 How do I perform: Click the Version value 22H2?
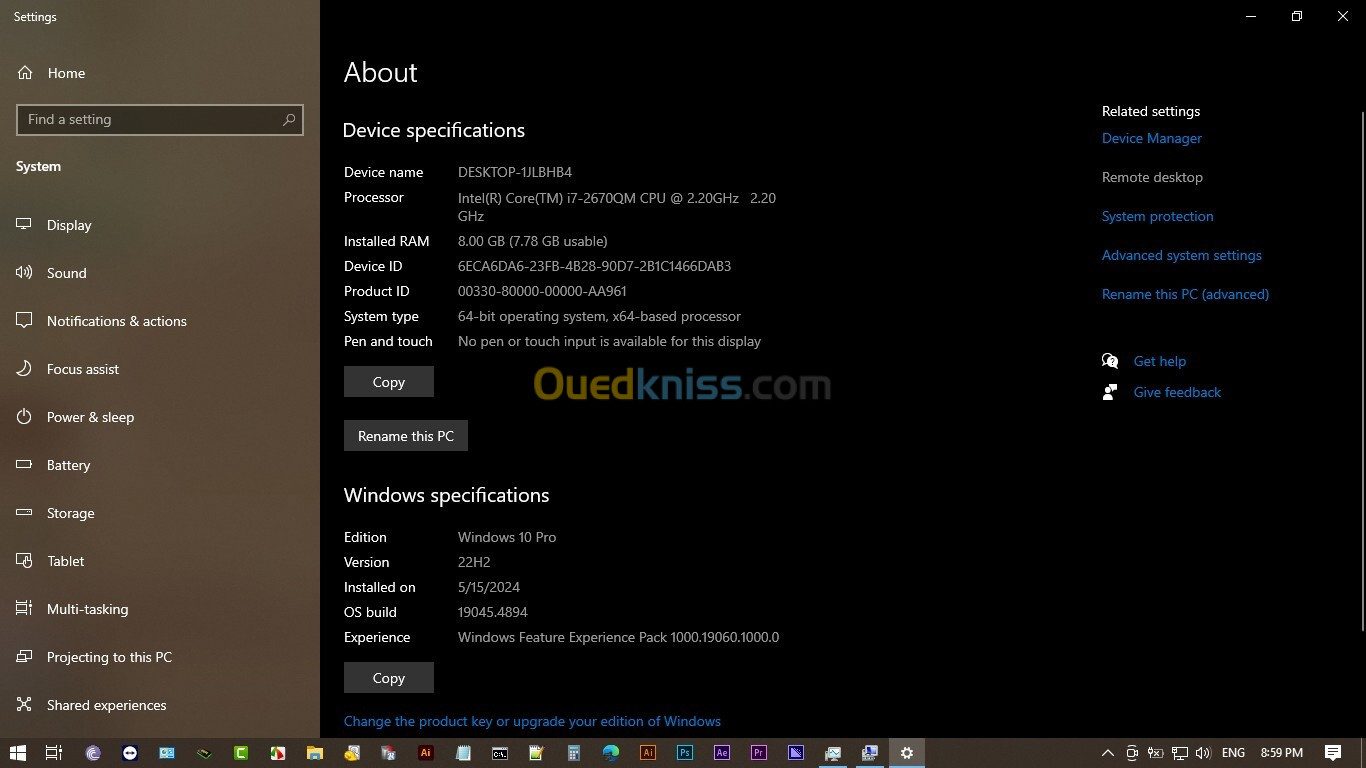[x=474, y=562]
